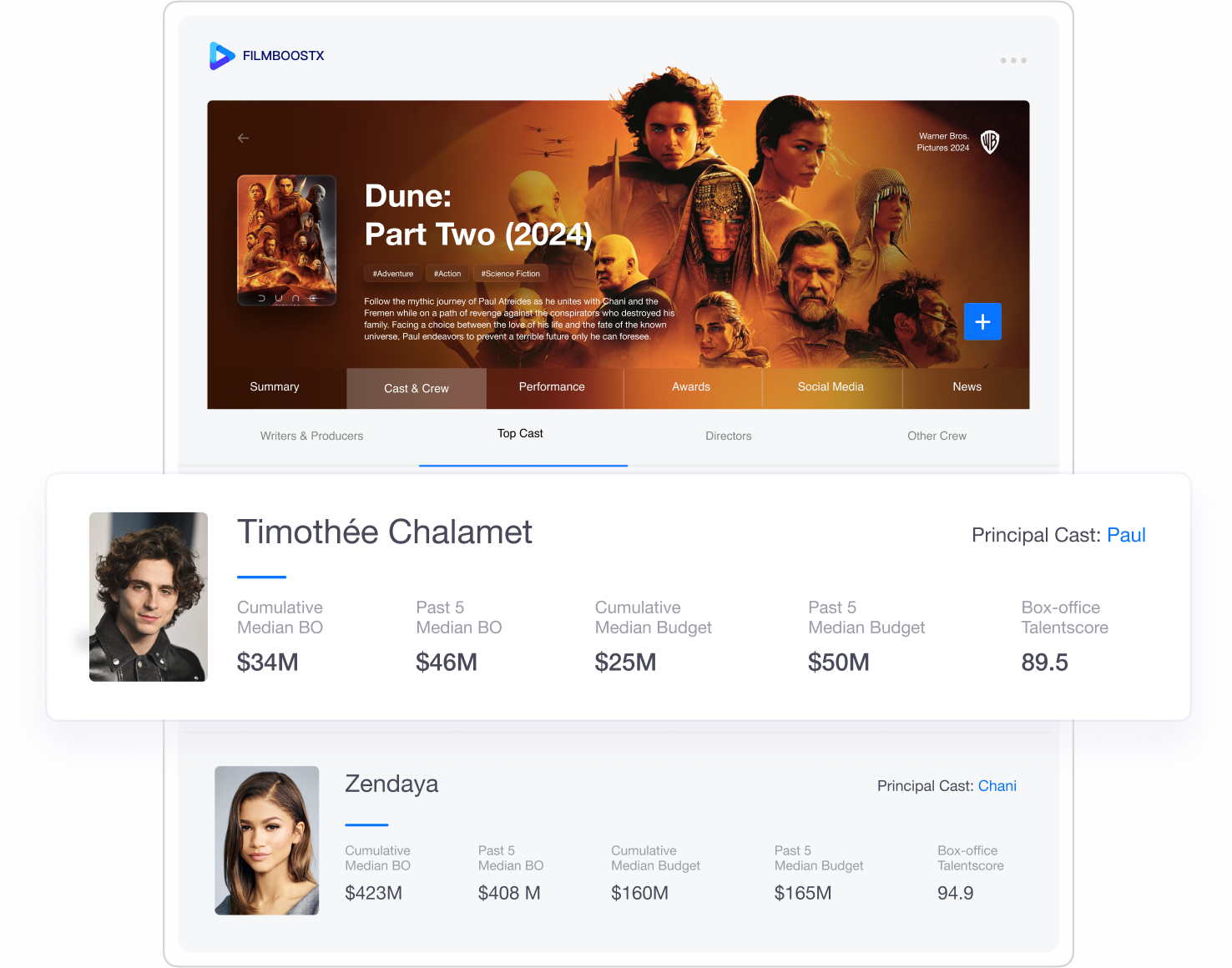Open the Performance tab

coord(552,387)
